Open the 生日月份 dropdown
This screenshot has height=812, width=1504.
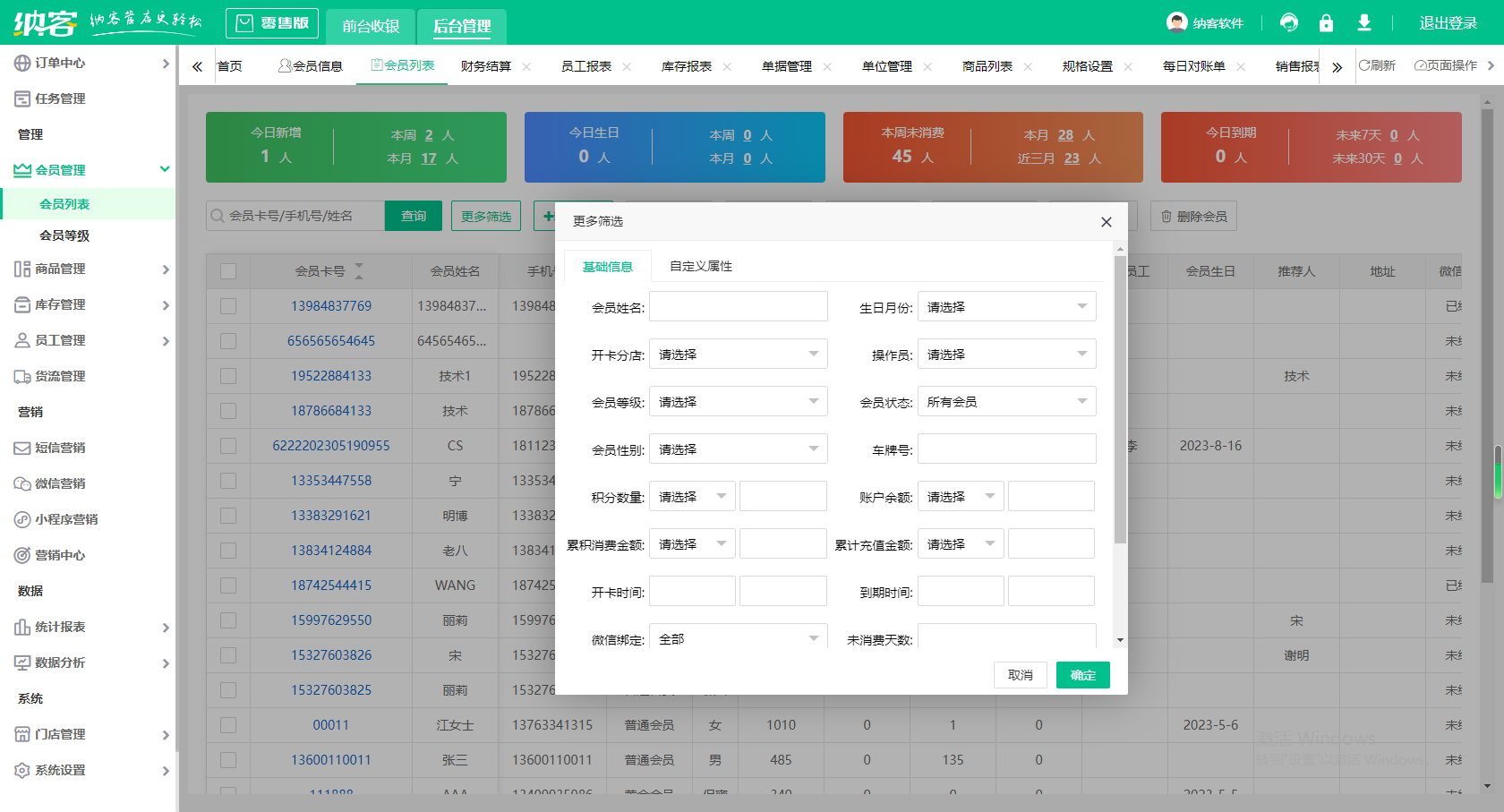point(1006,307)
